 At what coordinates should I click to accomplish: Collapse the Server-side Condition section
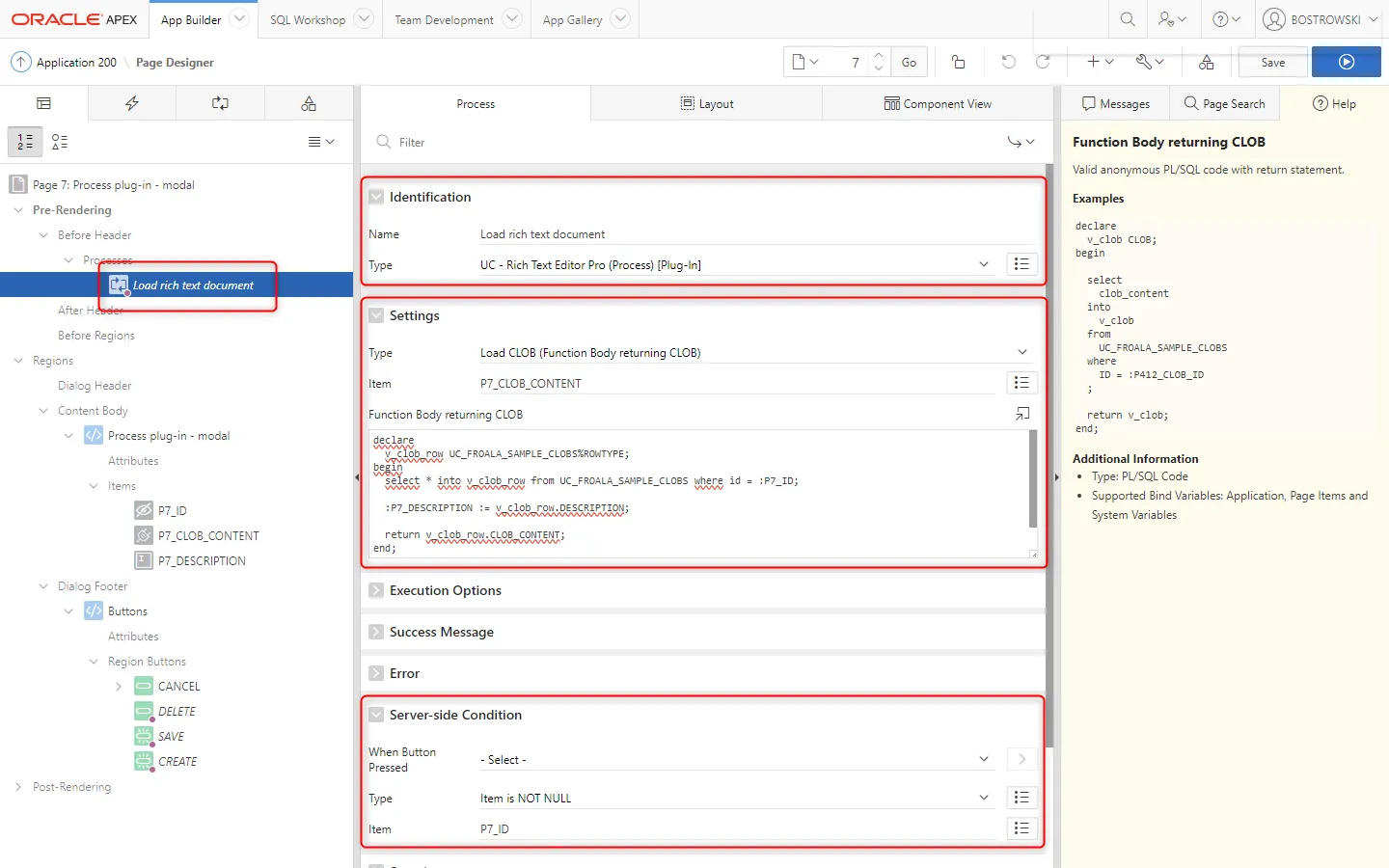[376, 715]
